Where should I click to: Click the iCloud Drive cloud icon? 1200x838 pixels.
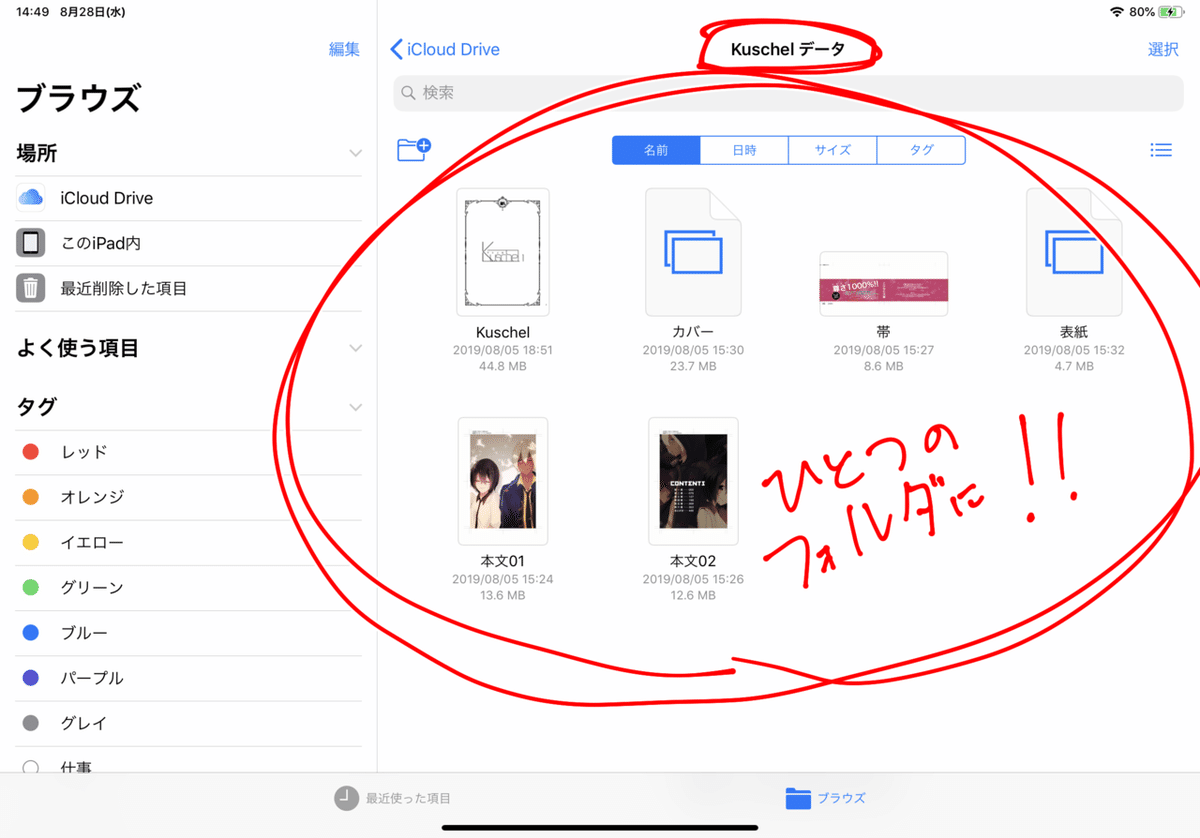coord(31,198)
